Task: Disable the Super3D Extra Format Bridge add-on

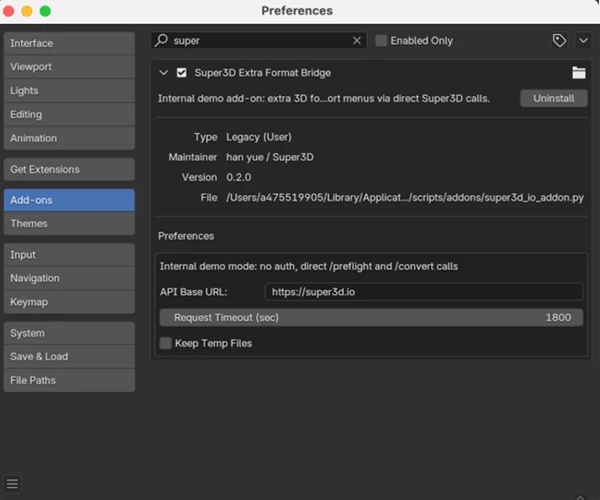Action: [181, 73]
